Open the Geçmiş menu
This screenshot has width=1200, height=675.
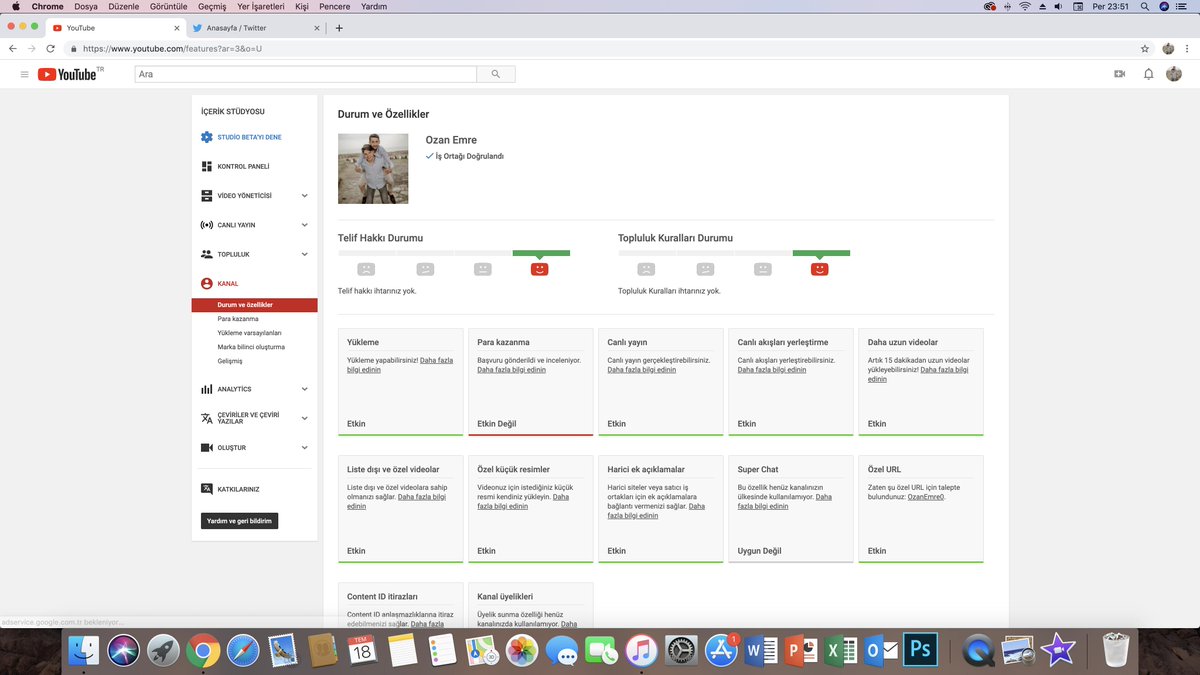[212, 6]
